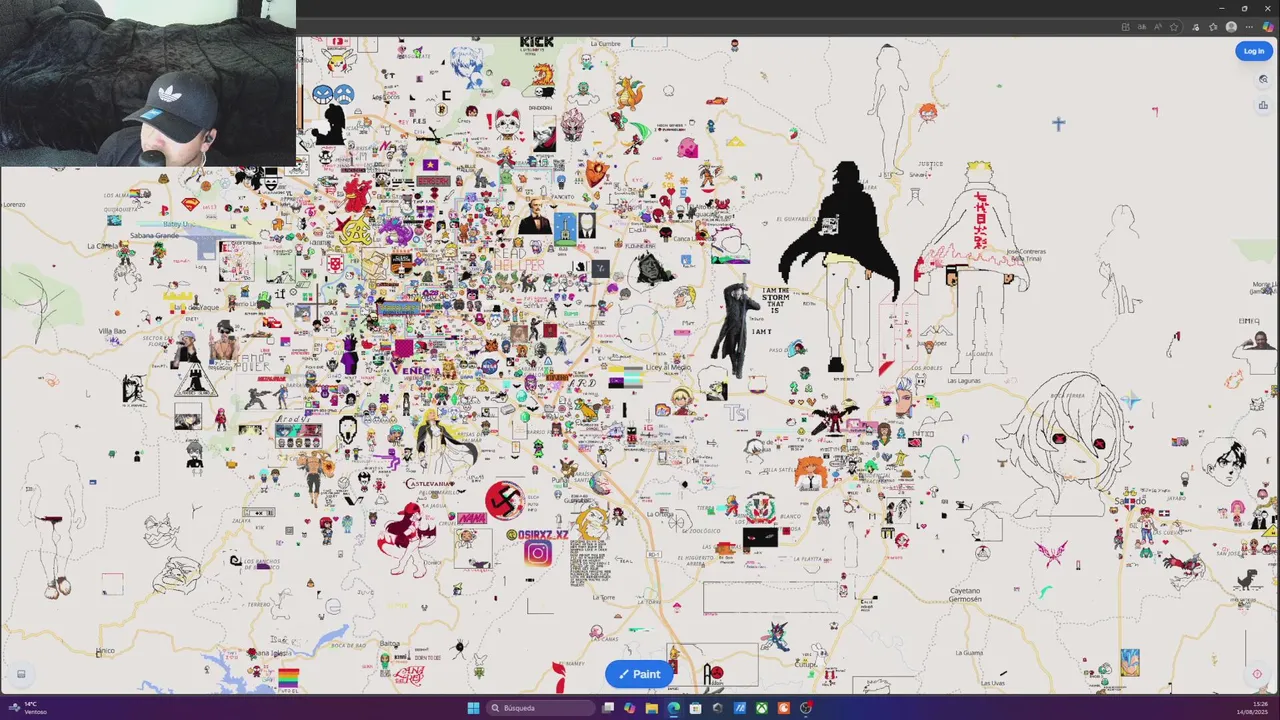Open the leaderboard bar-chart icon
Viewport: 1280px width, 720px height.
click(x=1264, y=104)
